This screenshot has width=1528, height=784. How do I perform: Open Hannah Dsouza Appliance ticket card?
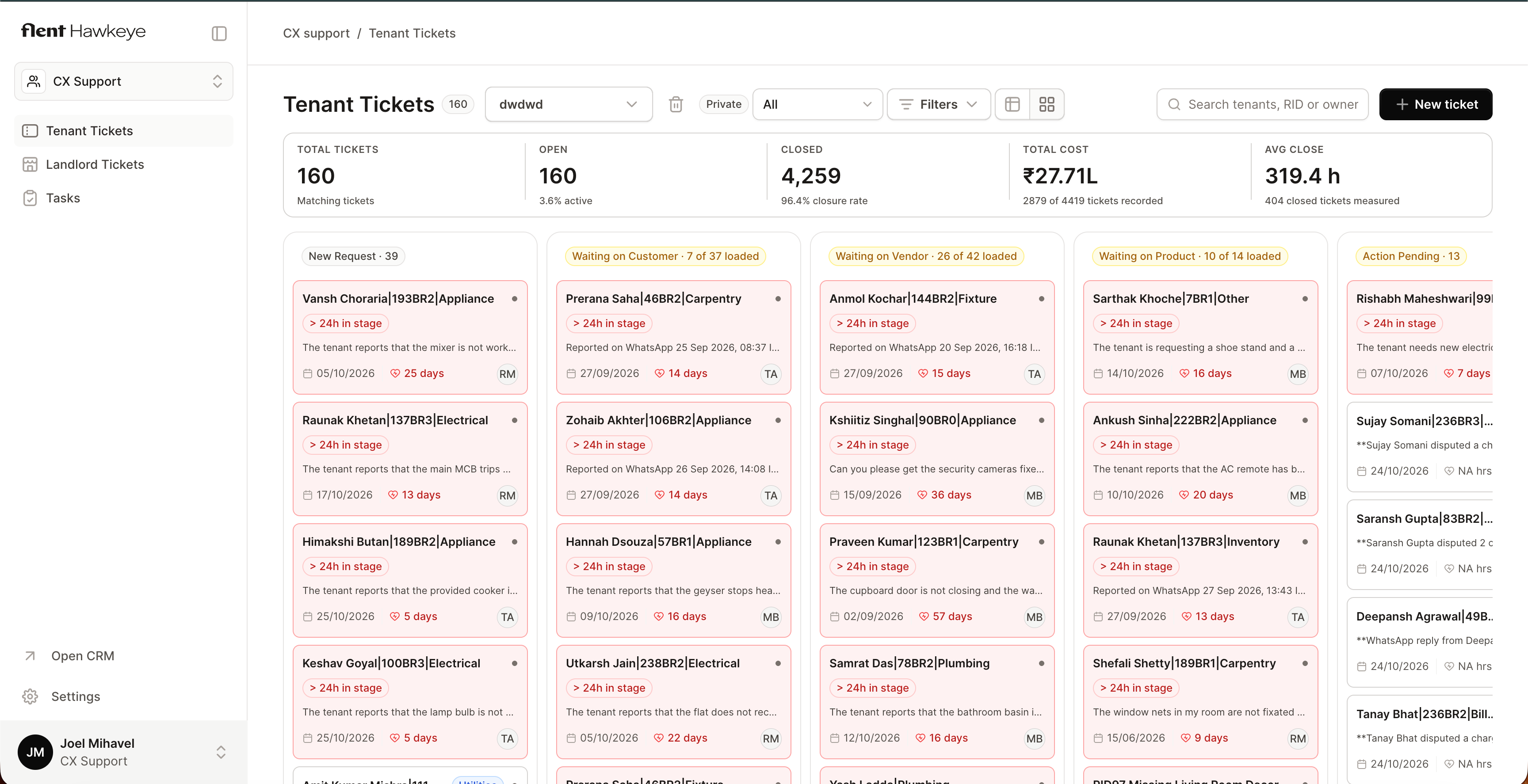point(673,580)
